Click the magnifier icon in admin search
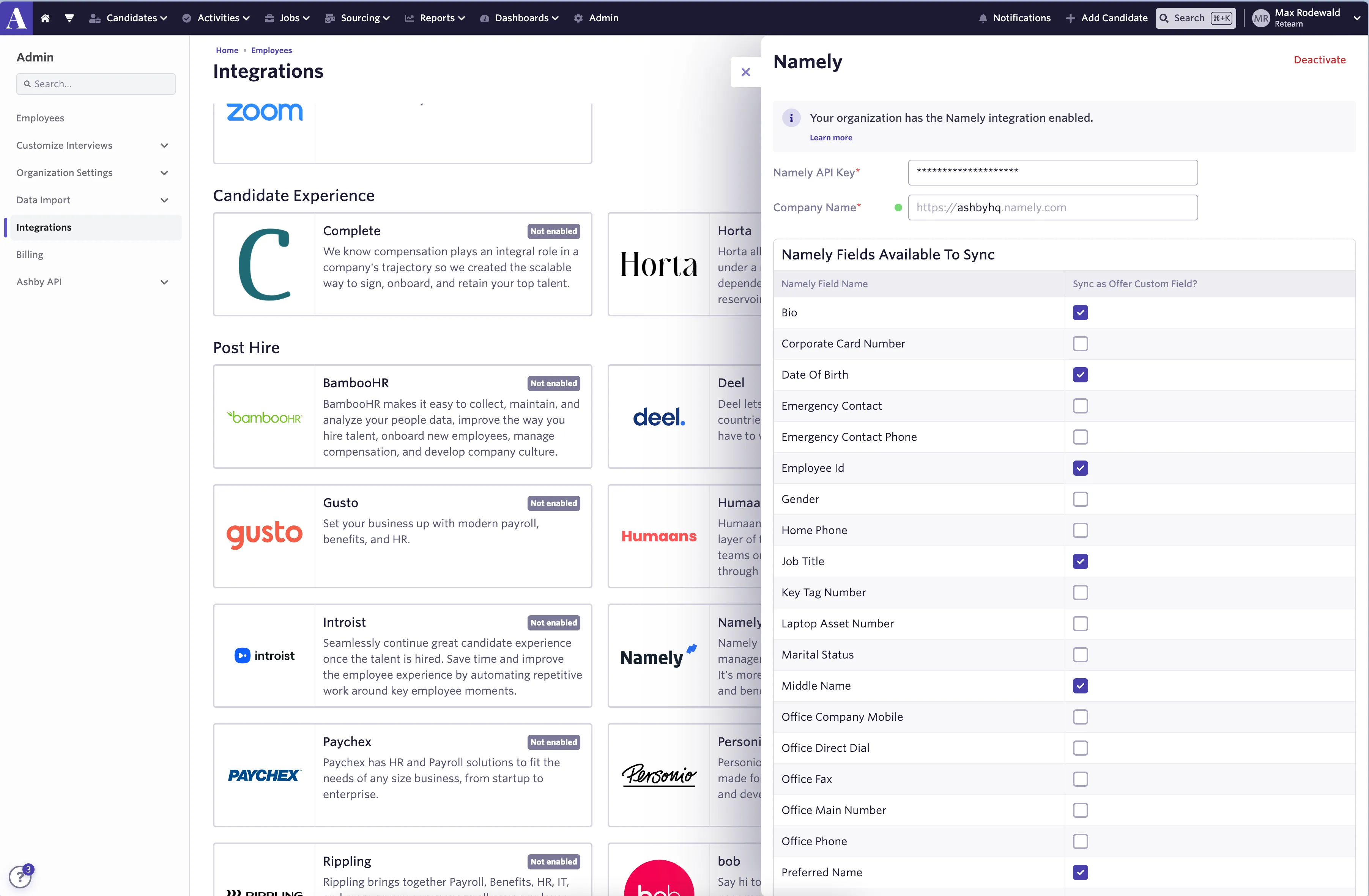The width and height of the screenshot is (1369, 896). tap(27, 84)
